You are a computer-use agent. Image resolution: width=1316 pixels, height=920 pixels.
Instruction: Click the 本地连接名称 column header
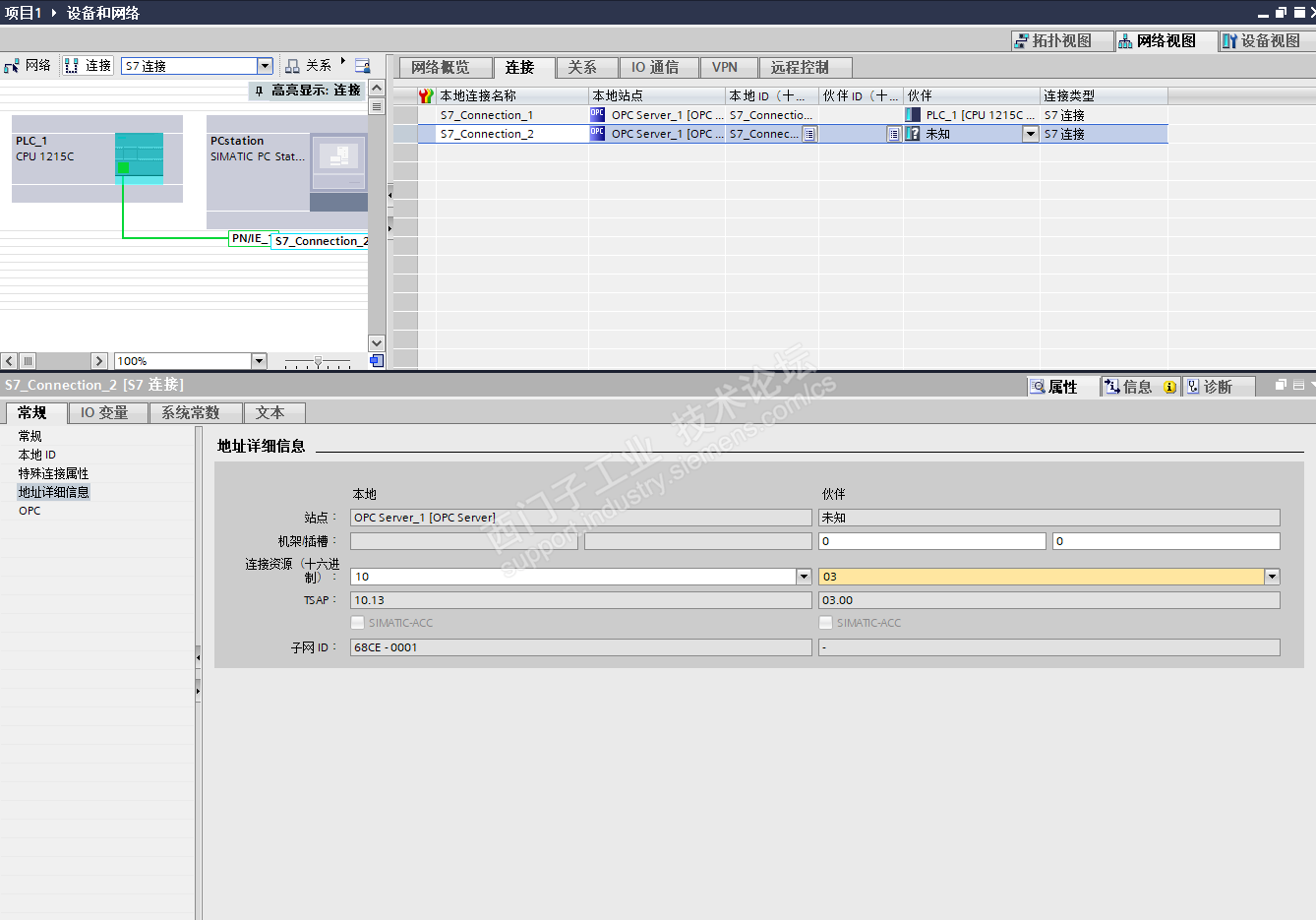coord(512,95)
